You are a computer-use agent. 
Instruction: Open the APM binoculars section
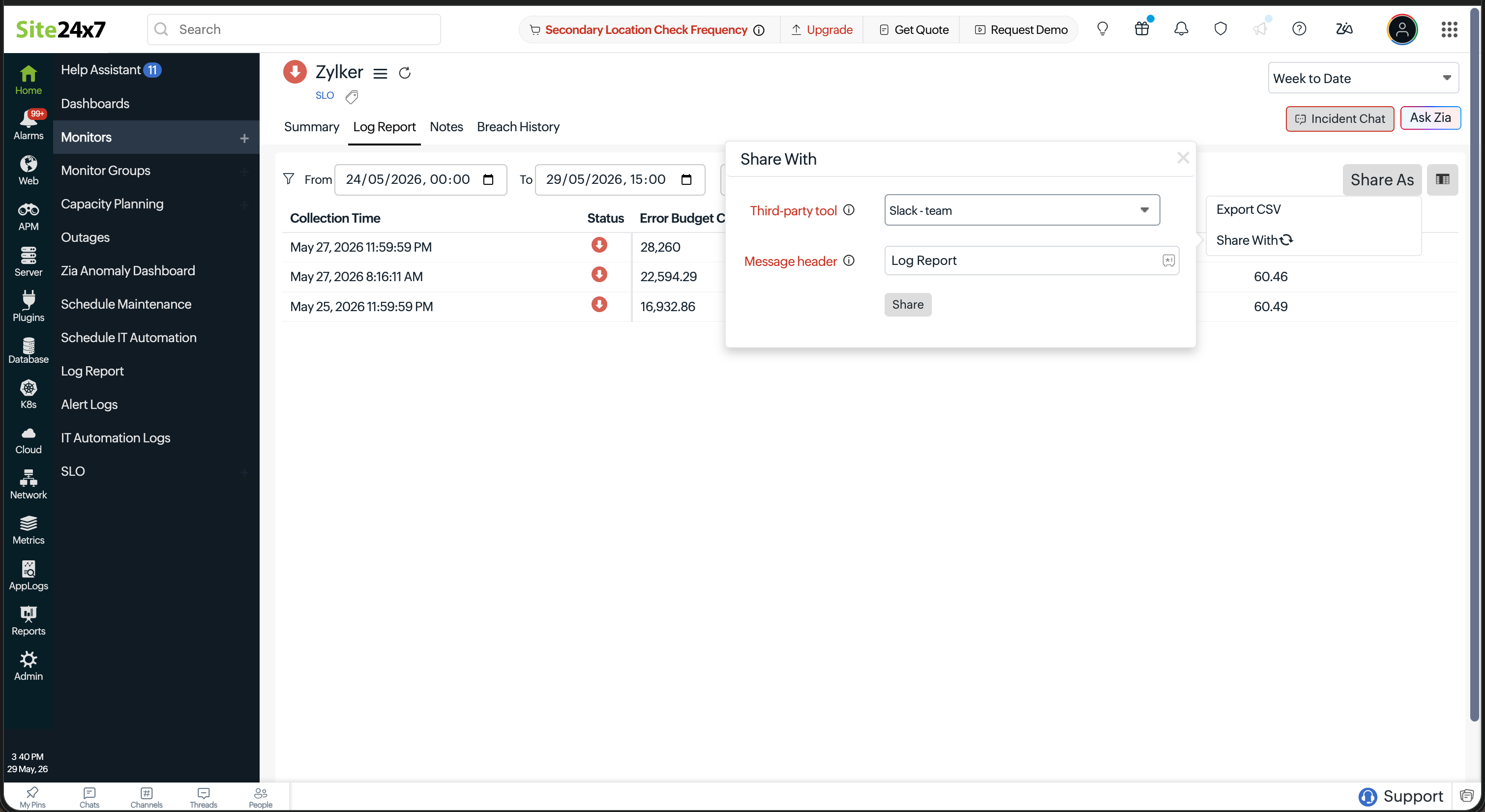[28, 216]
